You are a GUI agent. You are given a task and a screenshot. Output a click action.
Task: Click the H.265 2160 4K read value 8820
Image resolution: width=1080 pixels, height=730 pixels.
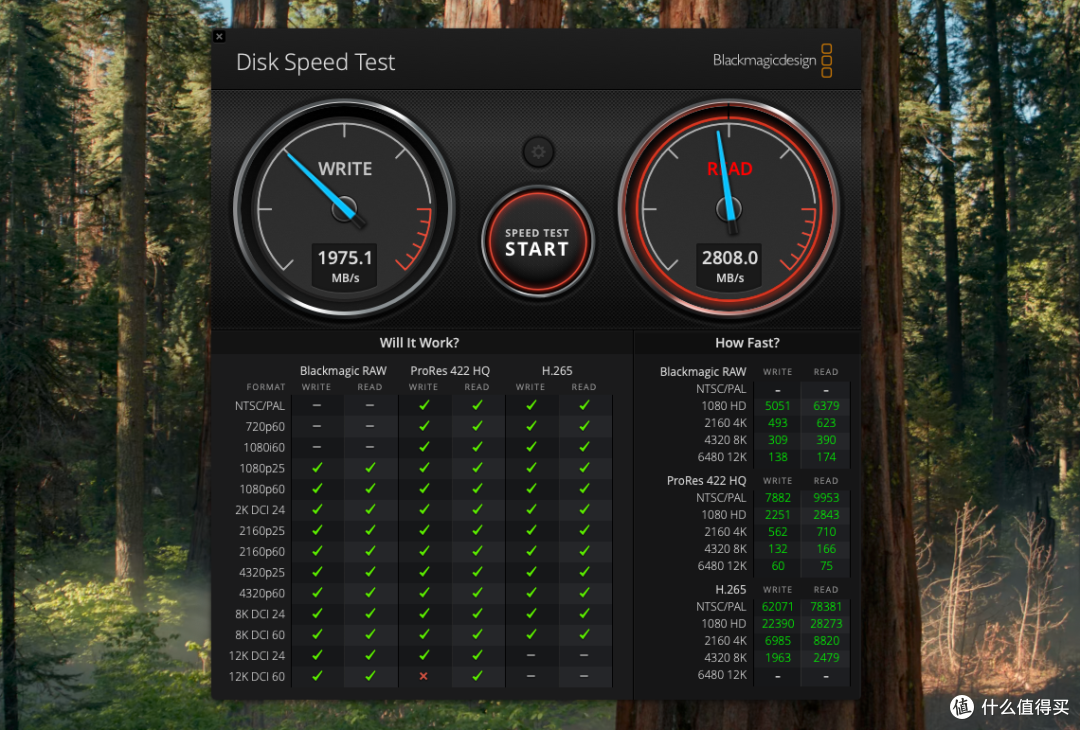pyautogui.click(x=826, y=640)
